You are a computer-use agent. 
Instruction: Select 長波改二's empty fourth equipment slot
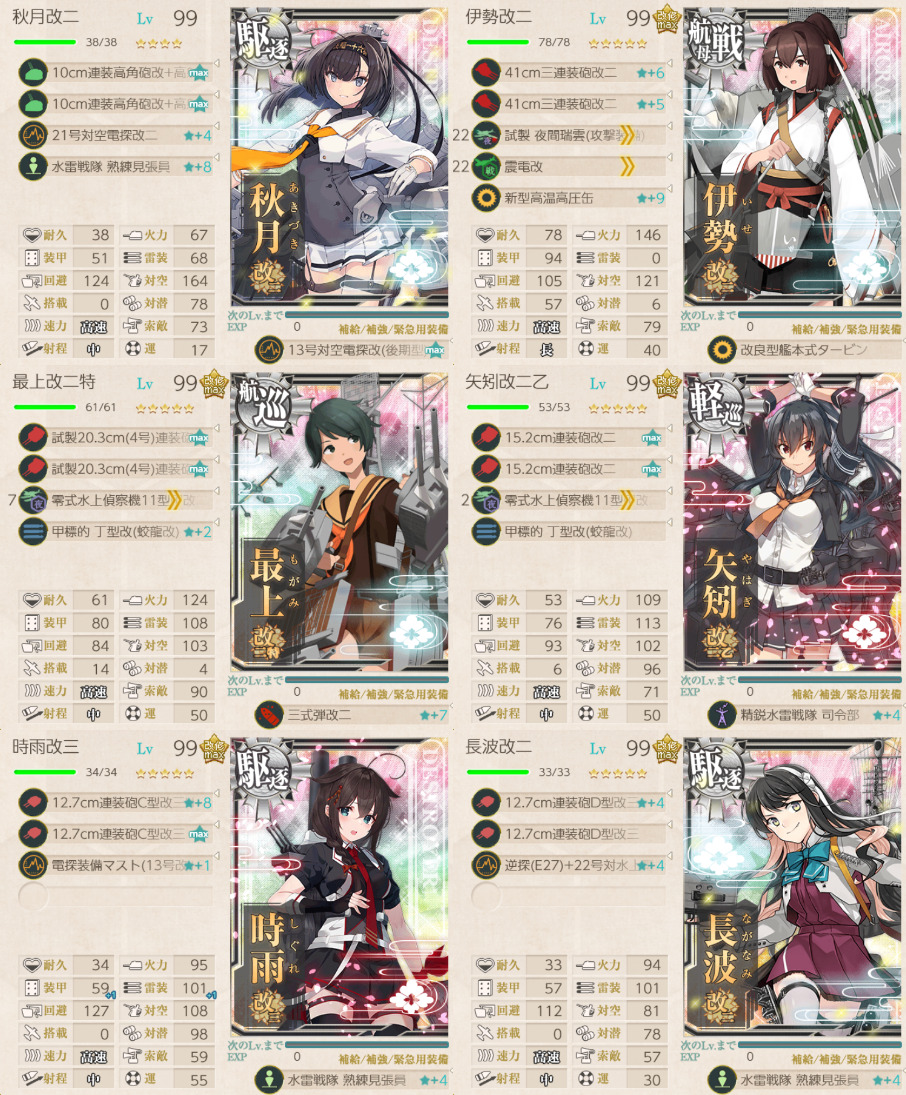click(569, 897)
